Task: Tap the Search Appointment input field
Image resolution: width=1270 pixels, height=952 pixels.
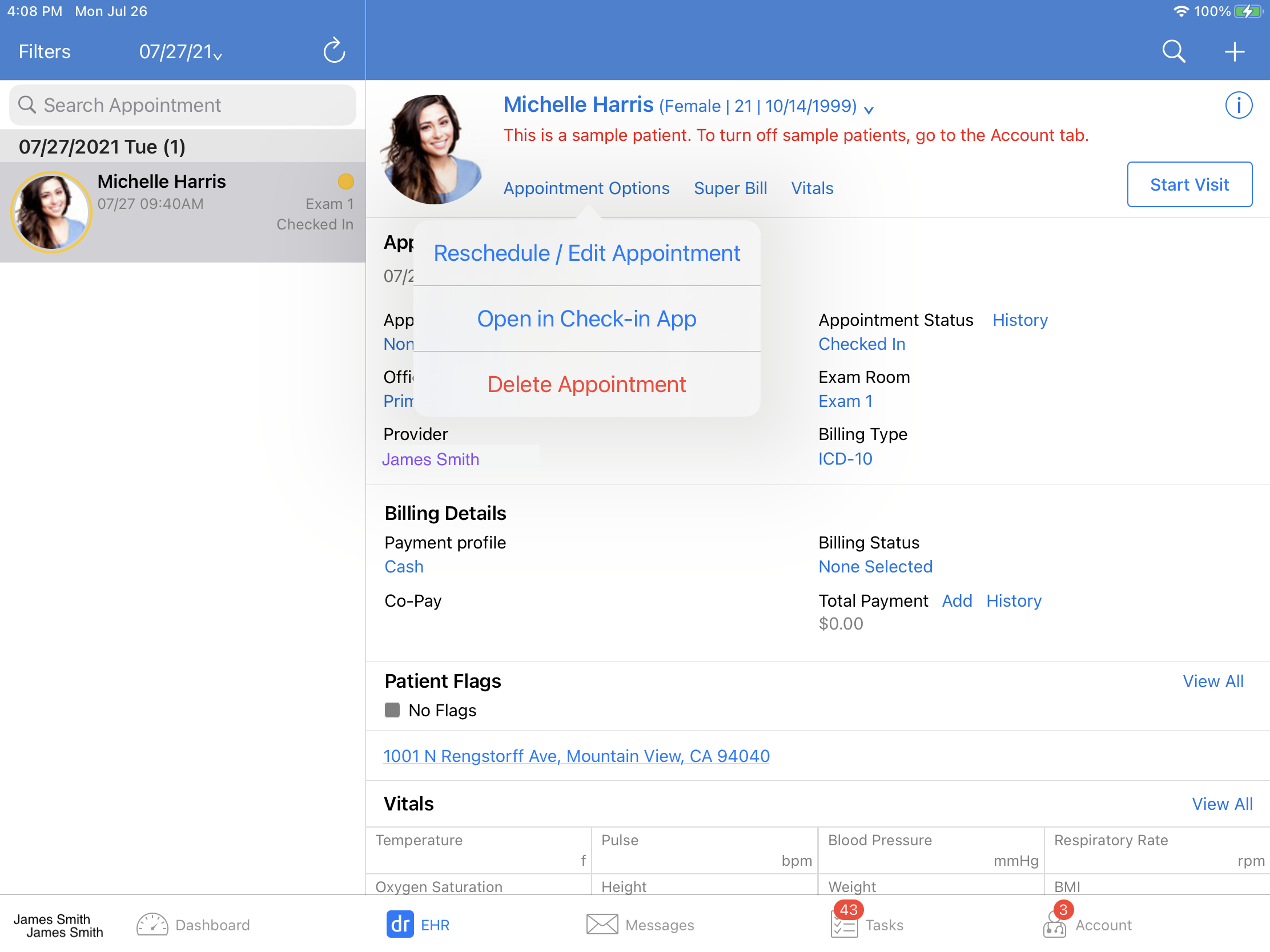Action: 183,104
